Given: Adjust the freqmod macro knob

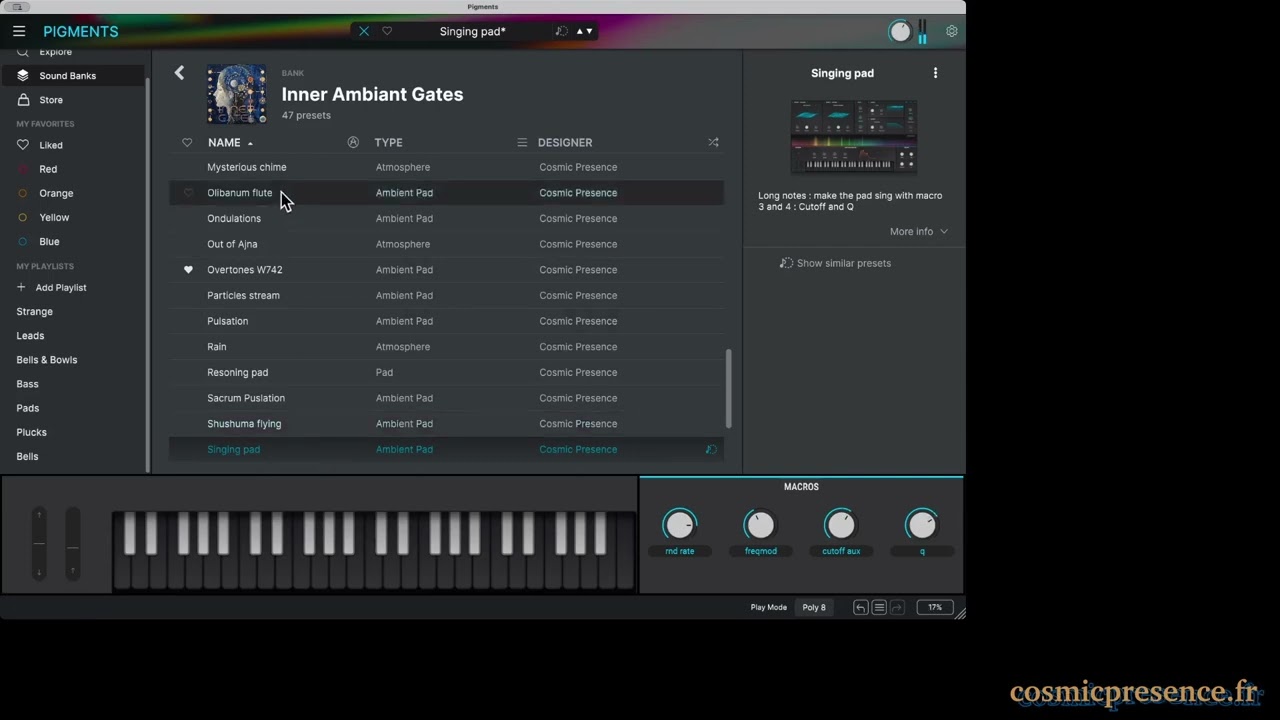Looking at the screenshot, I should click(760, 524).
